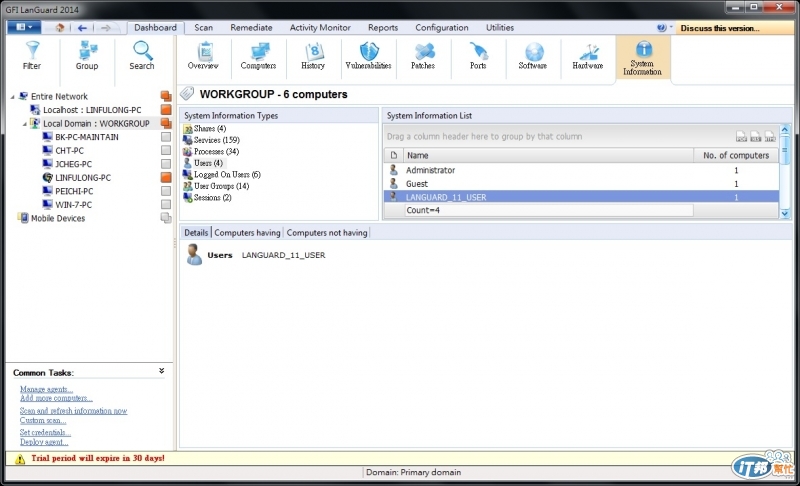800x486 pixels.
Task: Collapse the Entire Network tree node
Action: (12, 96)
